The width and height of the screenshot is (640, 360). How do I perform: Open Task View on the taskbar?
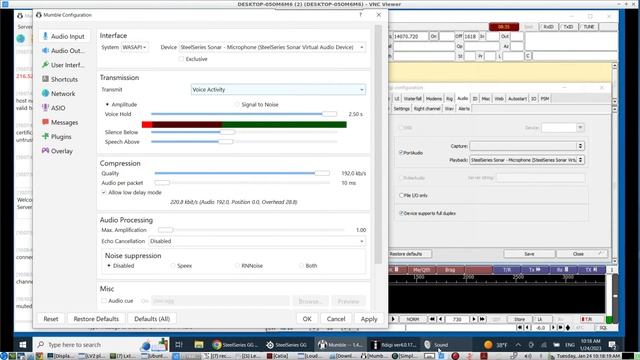point(178,345)
